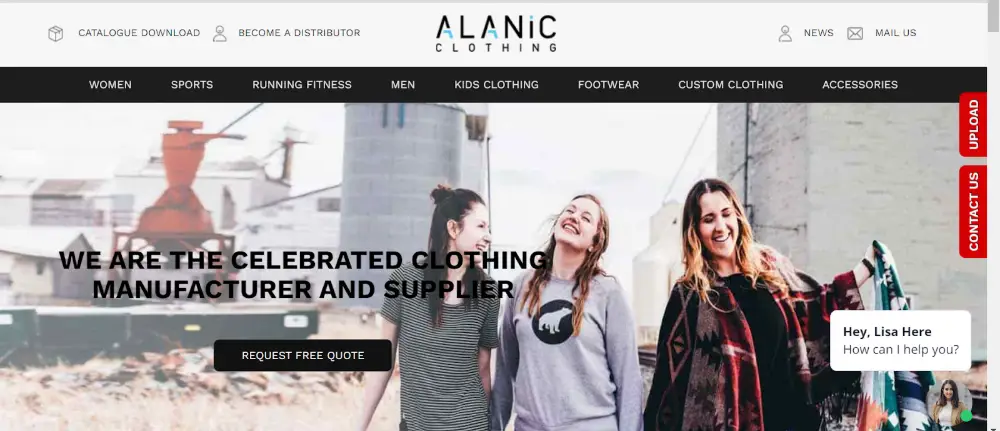Image resolution: width=1000 pixels, height=431 pixels.
Task: Select the Men menu item
Action: [403, 85]
